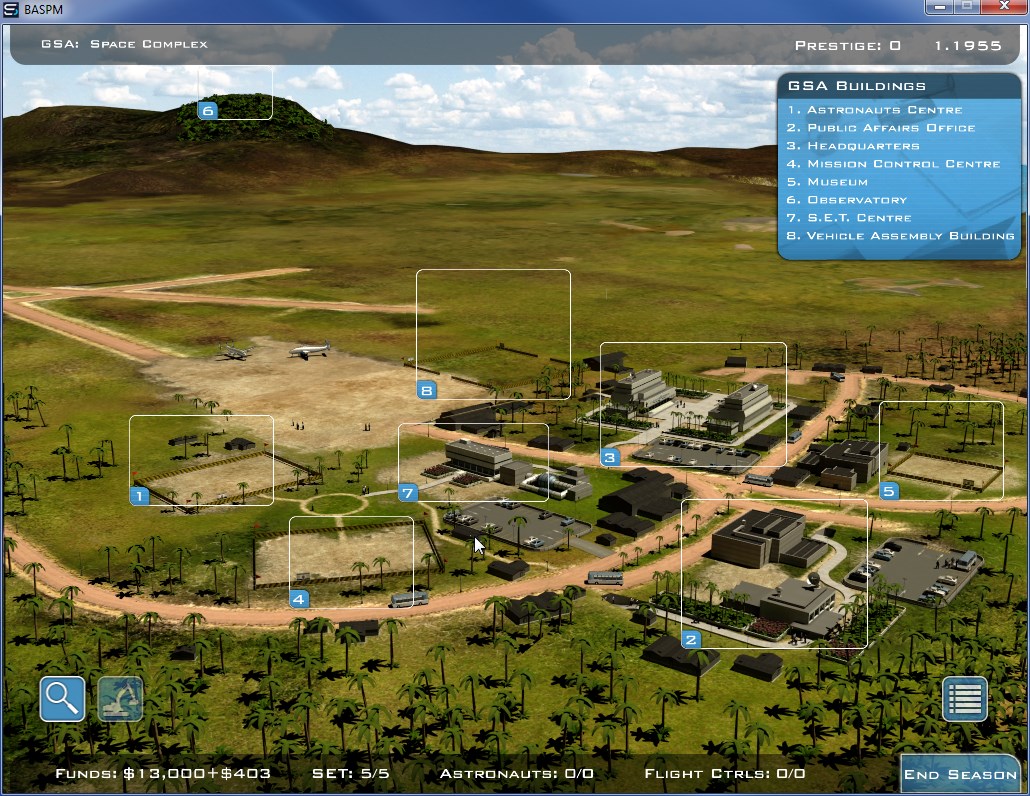
Task: Click the Flight Ctrls: 0/0 counter
Action: tap(725, 774)
